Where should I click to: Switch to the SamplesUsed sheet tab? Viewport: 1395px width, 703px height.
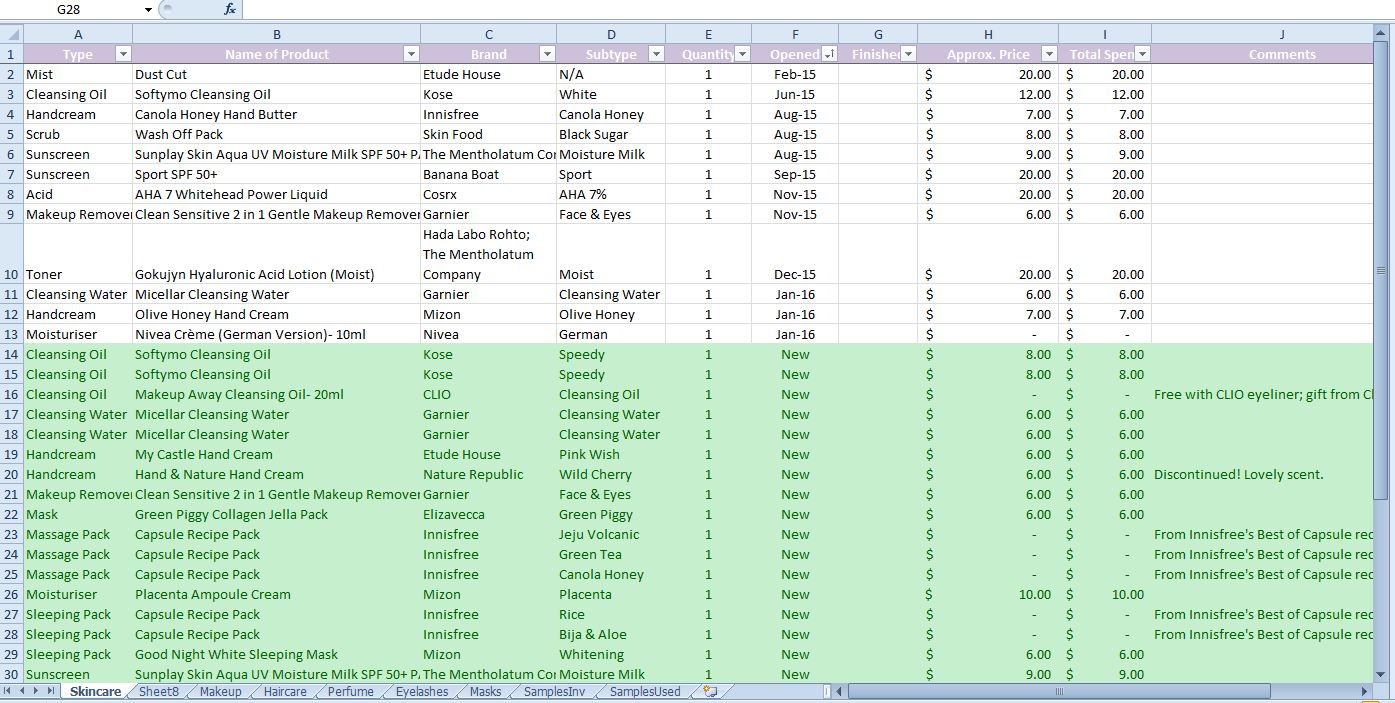pyautogui.click(x=645, y=691)
